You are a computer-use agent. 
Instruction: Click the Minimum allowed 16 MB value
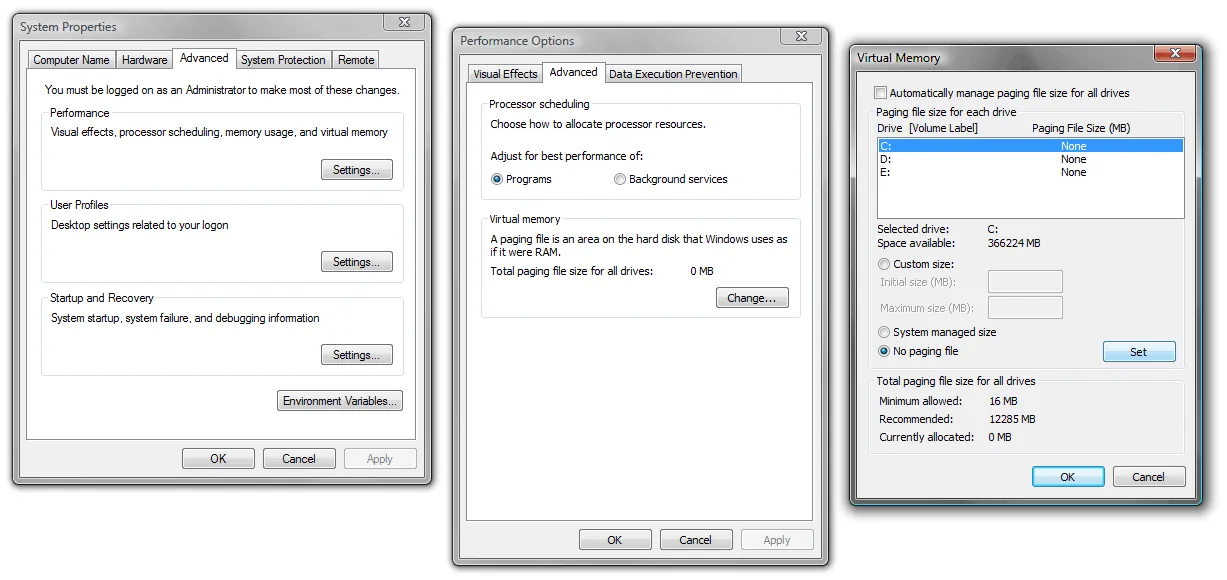tap(1002, 401)
